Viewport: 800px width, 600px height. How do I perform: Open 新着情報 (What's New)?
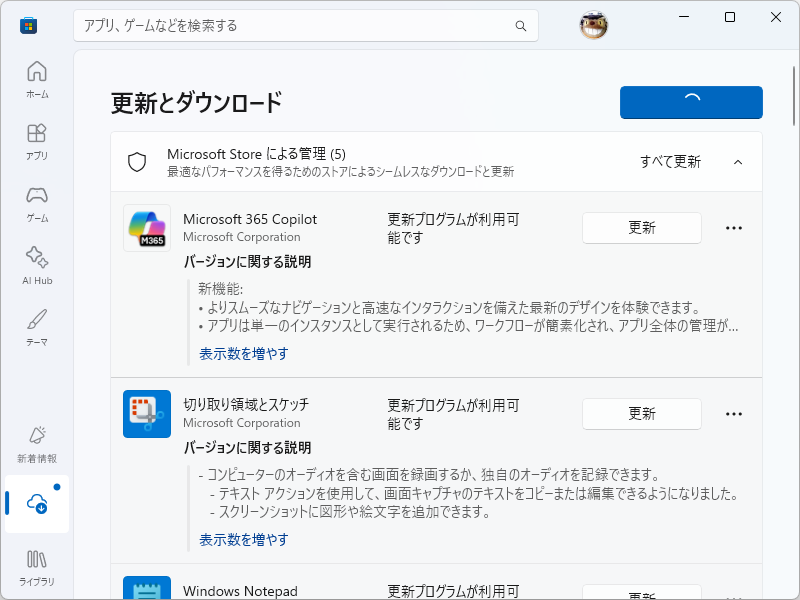37,444
